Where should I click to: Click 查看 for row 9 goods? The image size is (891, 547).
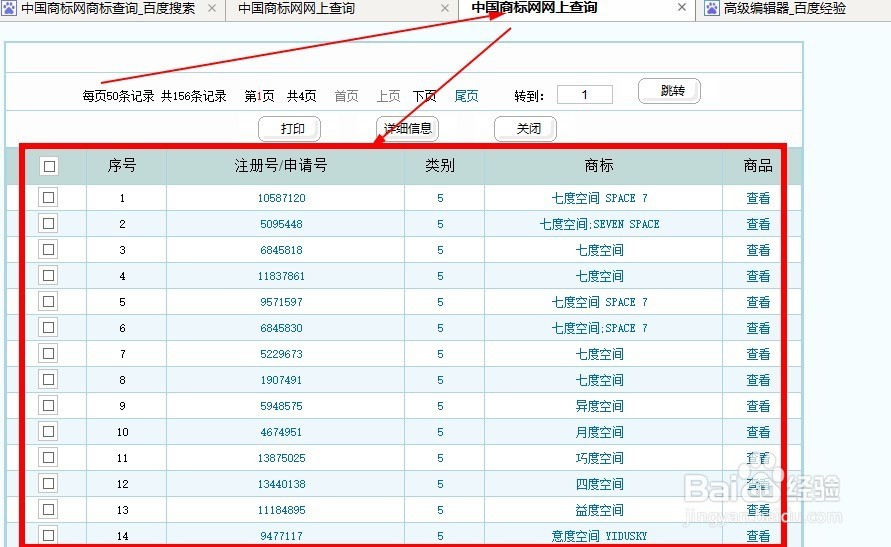tap(758, 406)
